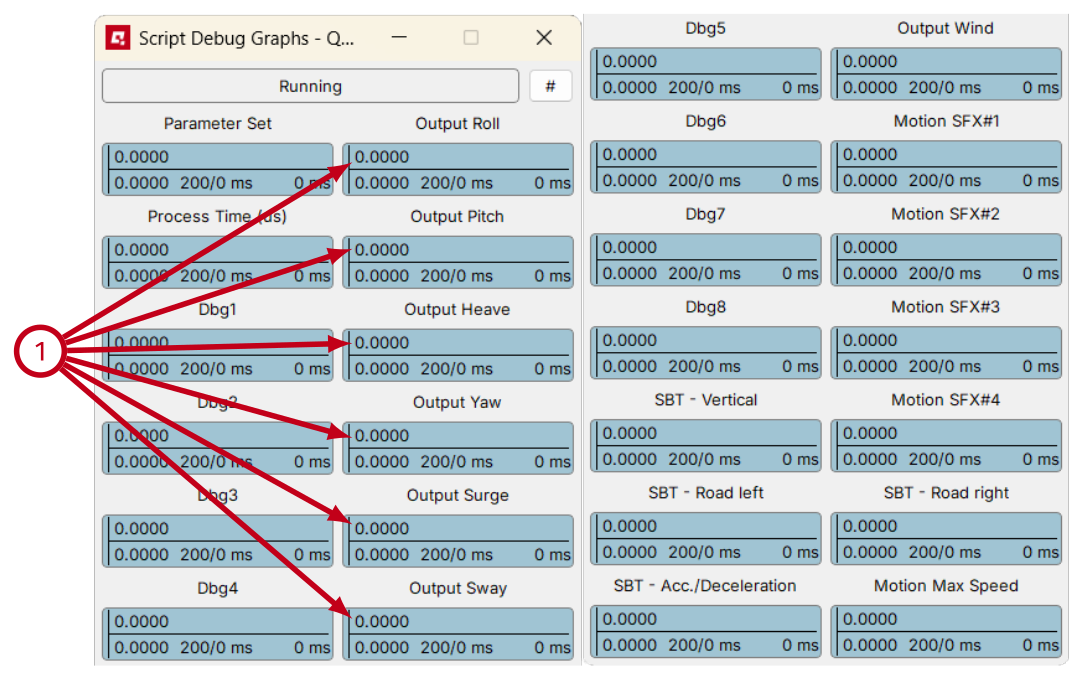The height and width of the screenshot is (680, 1084).
Task: Select the Output Pitch graph panel
Action: (459, 262)
